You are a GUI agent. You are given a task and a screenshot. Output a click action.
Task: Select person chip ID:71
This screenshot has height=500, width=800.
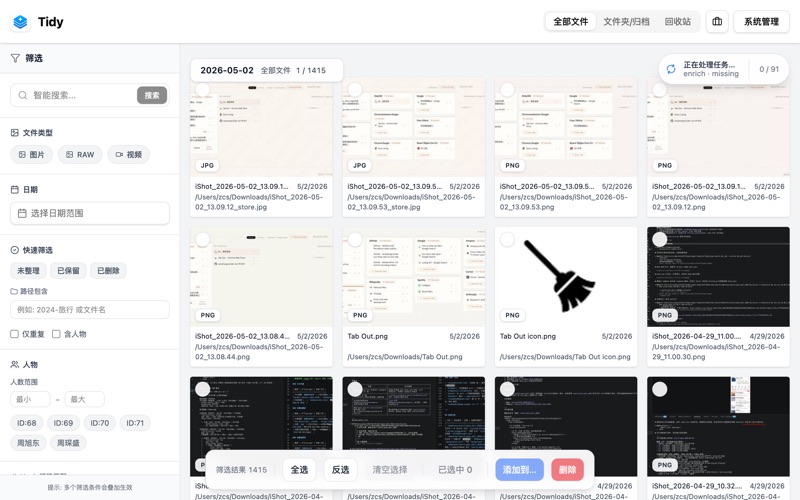(x=135, y=423)
